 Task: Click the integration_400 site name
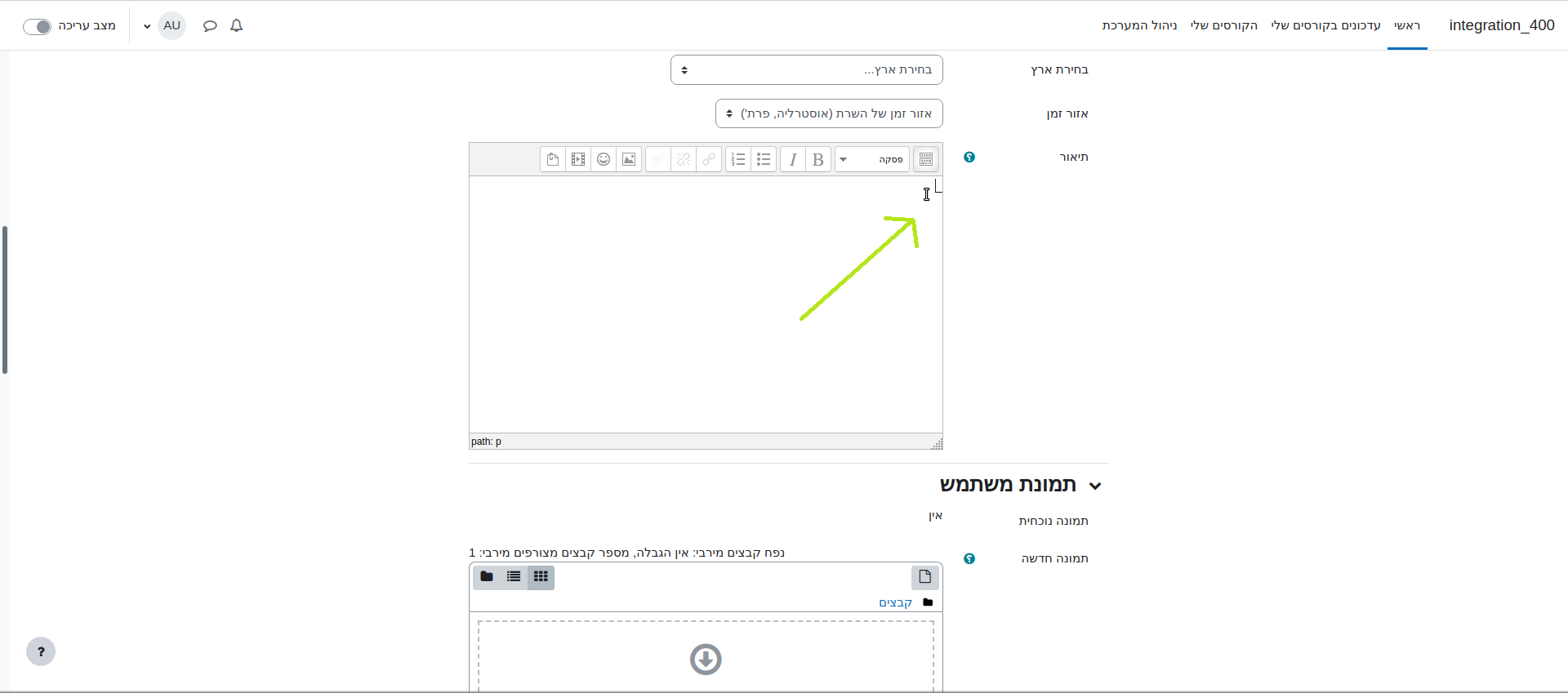click(x=1502, y=25)
